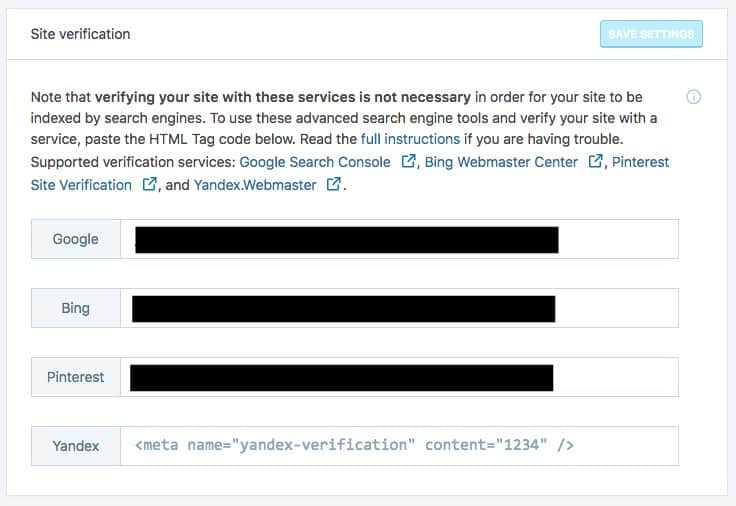The height and width of the screenshot is (506, 736).
Task: Open the info icon beside the note
Action: point(693,97)
